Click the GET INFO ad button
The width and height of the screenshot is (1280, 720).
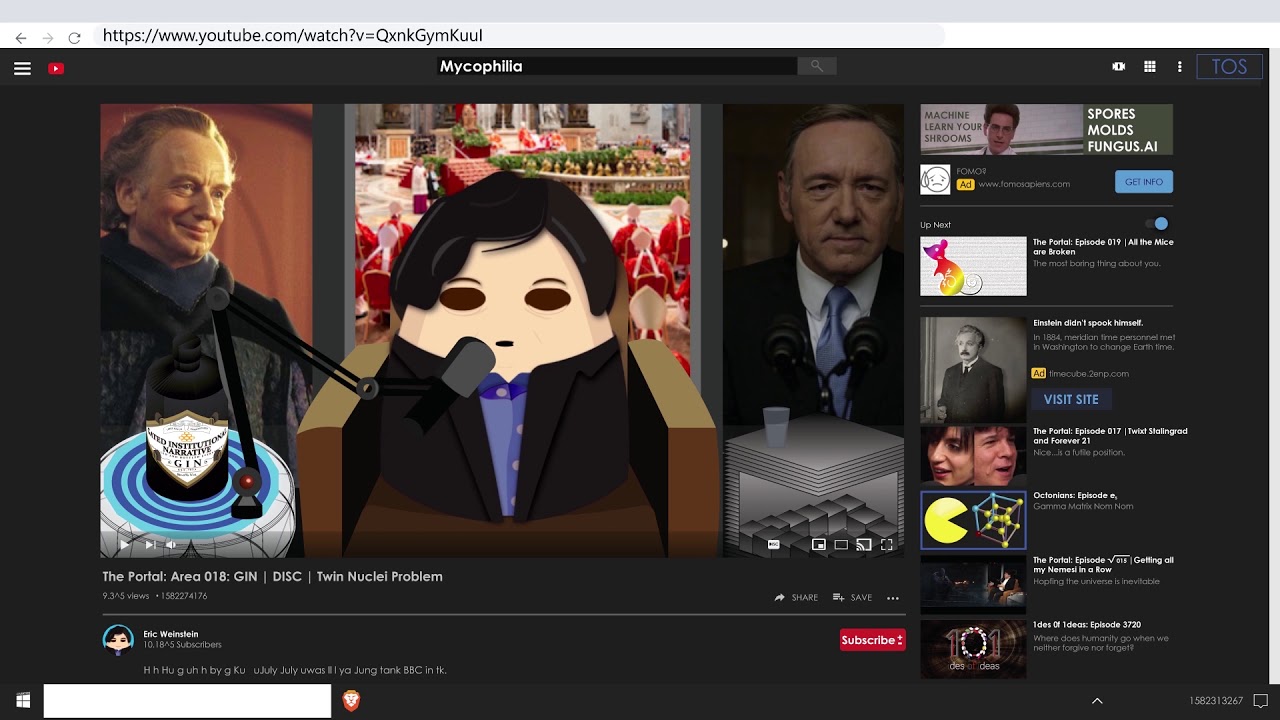coord(1144,182)
